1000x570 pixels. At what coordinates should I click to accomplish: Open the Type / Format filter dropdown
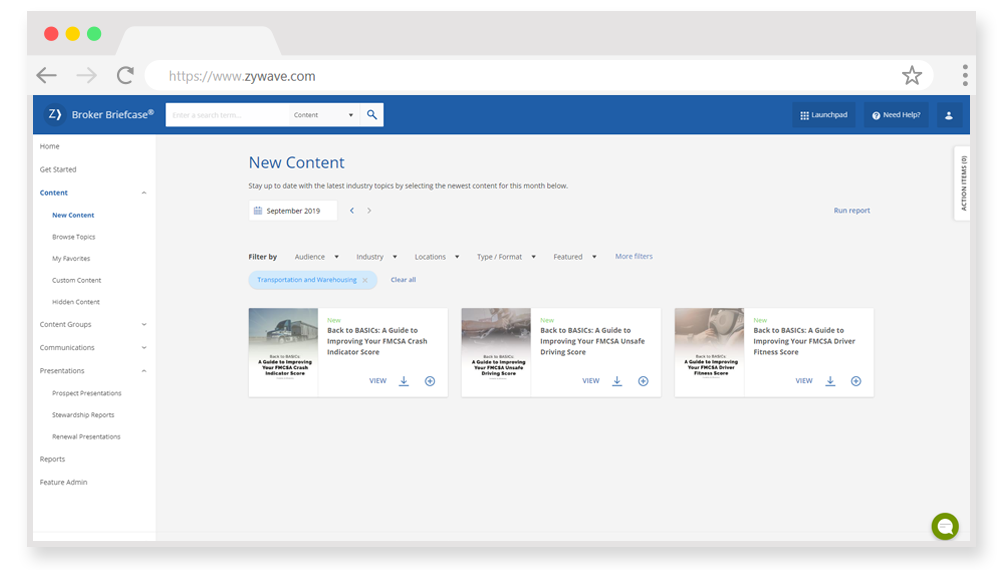pyautogui.click(x=506, y=257)
